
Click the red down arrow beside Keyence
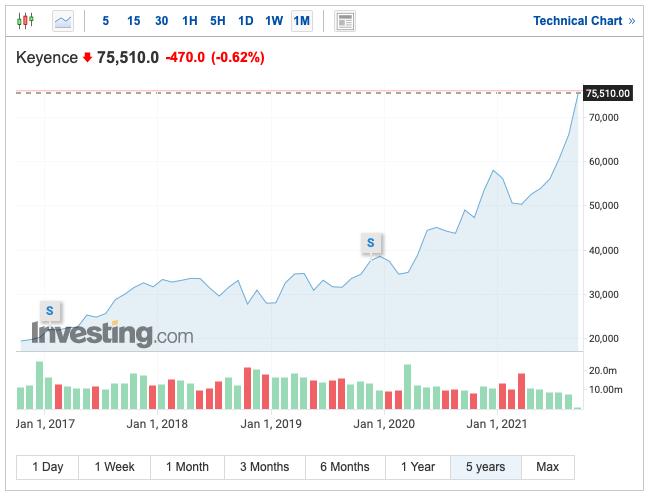87,58
